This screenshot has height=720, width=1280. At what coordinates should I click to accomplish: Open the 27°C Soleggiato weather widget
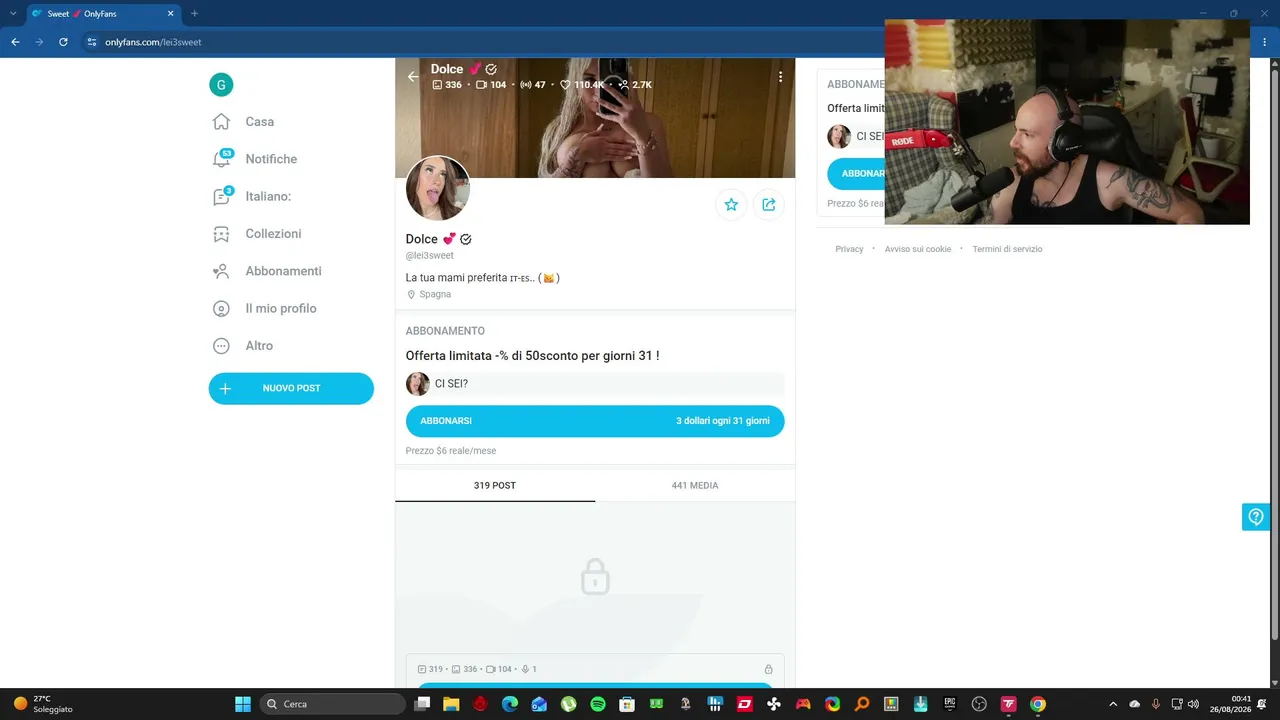pyautogui.click(x=44, y=704)
